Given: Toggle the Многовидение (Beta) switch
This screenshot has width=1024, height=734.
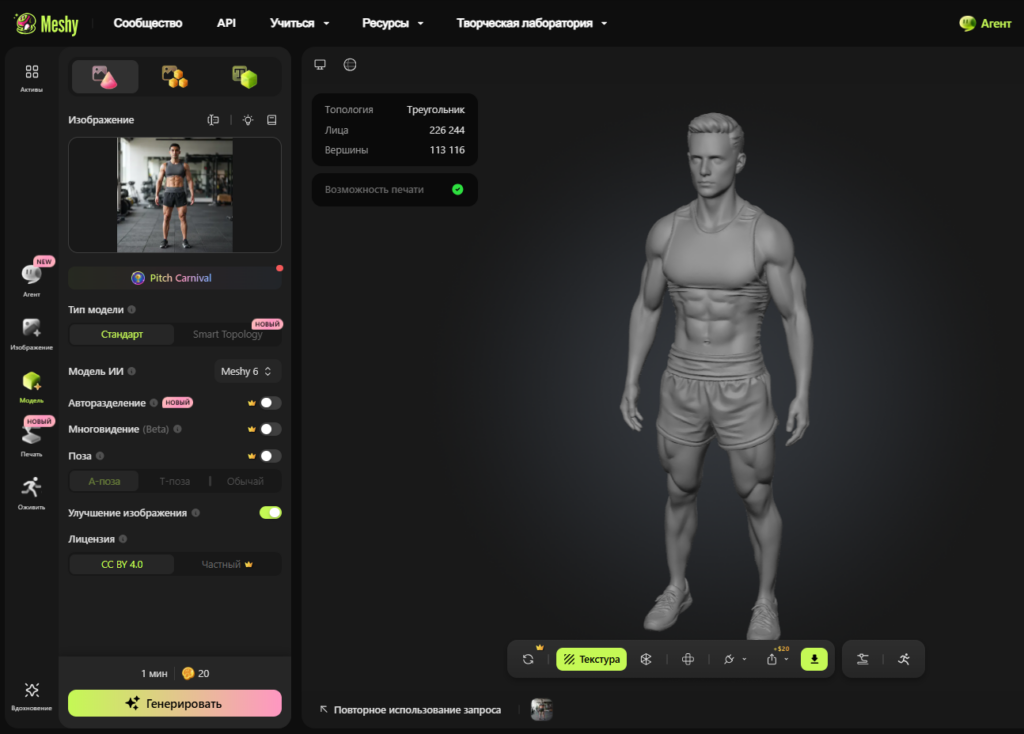Looking at the screenshot, I should coord(270,429).
